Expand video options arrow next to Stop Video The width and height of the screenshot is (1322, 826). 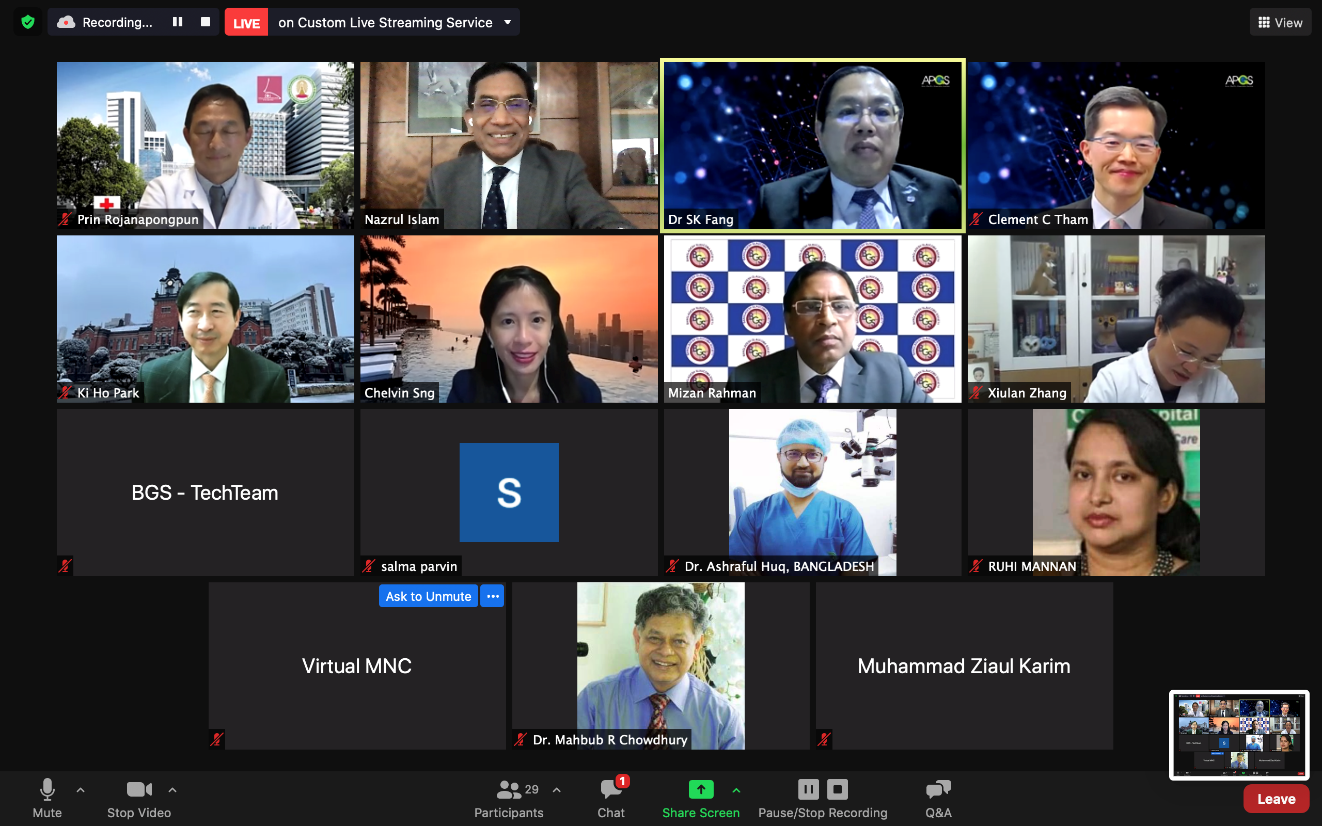pos(172,790)
